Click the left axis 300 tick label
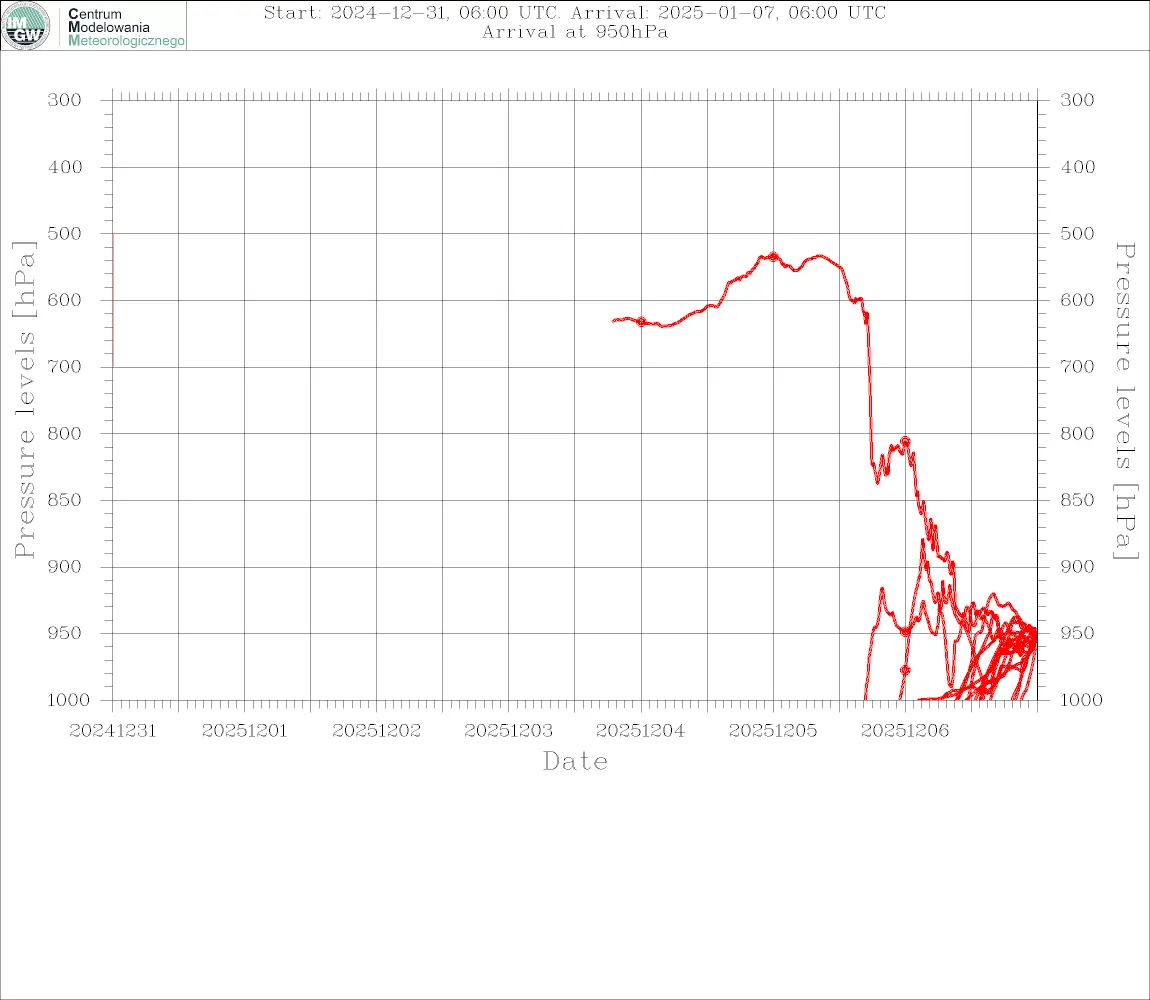This screenshot has height=1000, width=1150. tap(65, 100)
